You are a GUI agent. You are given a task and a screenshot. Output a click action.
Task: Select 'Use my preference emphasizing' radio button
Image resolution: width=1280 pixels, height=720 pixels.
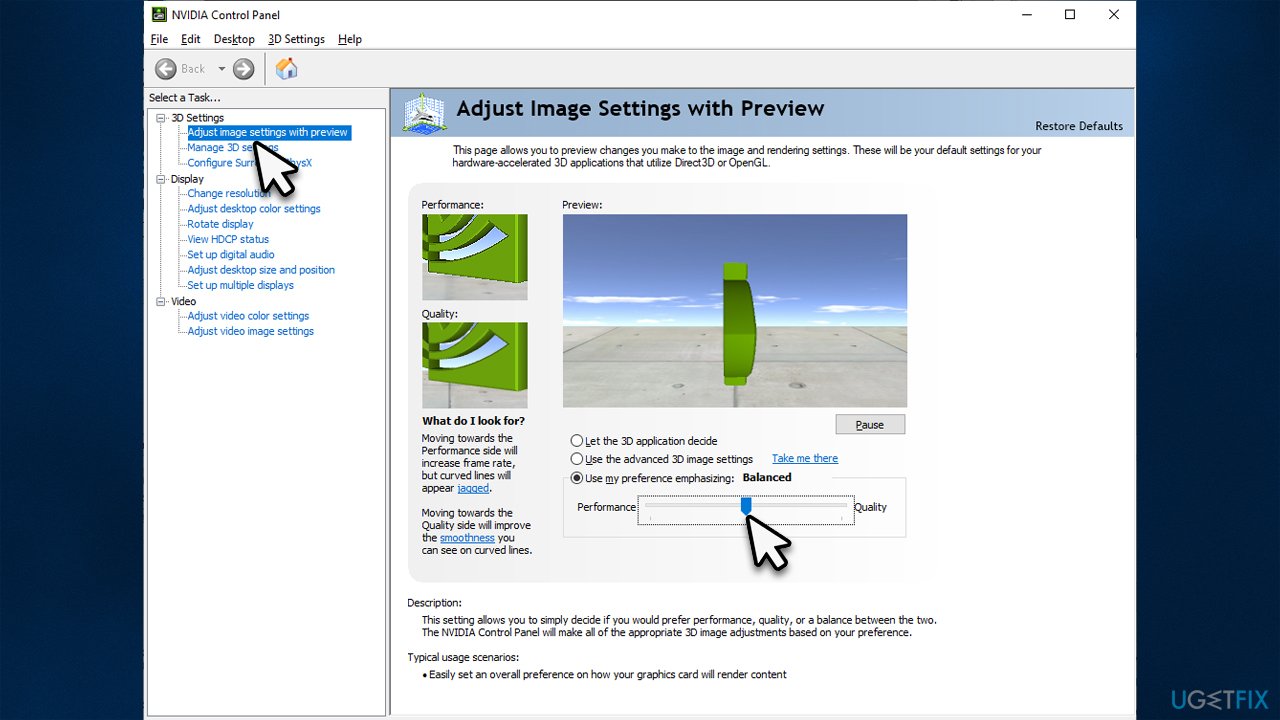[577, 478]
